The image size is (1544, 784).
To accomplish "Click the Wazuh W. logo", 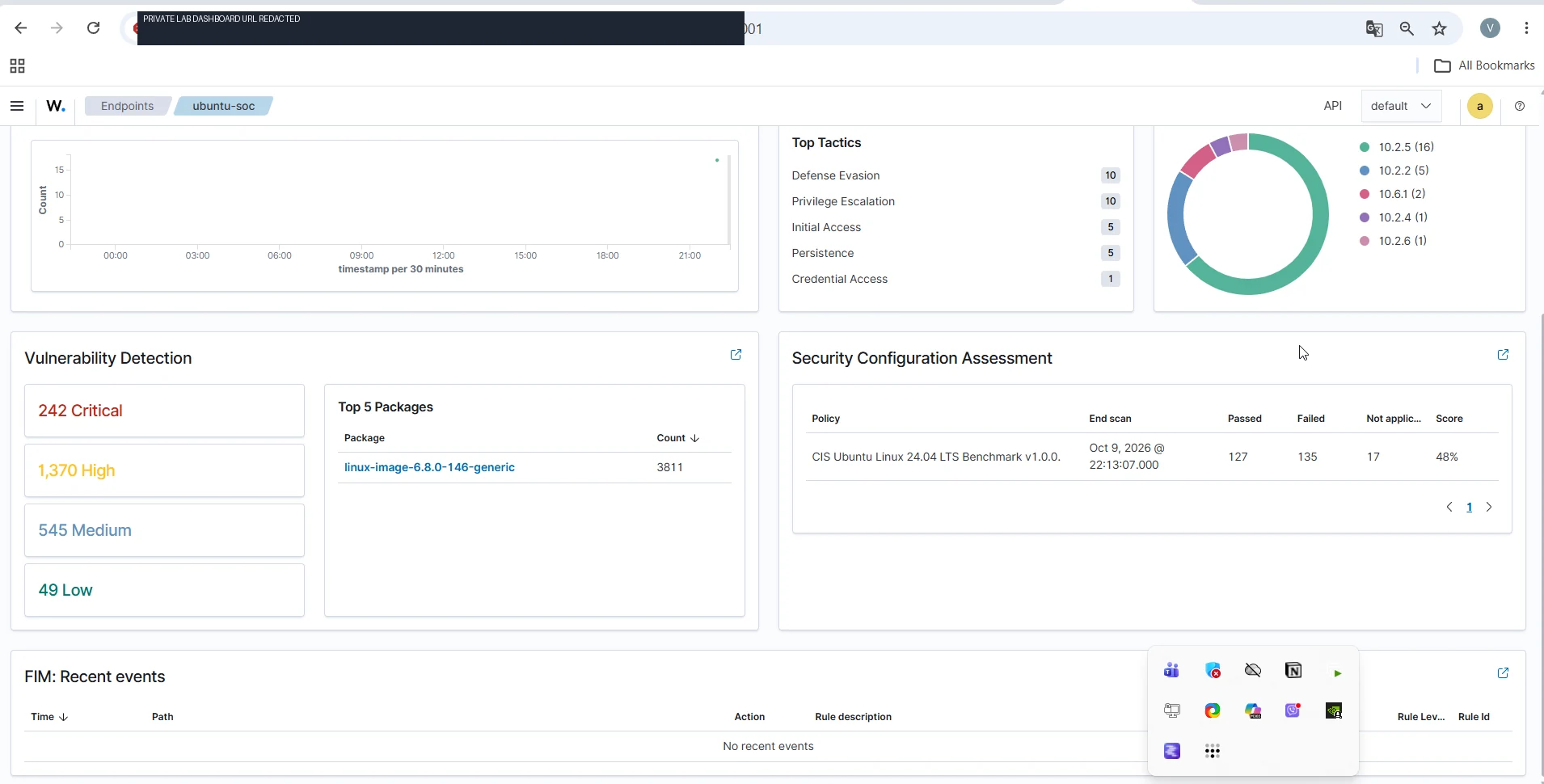I will [x=56, y=106].
